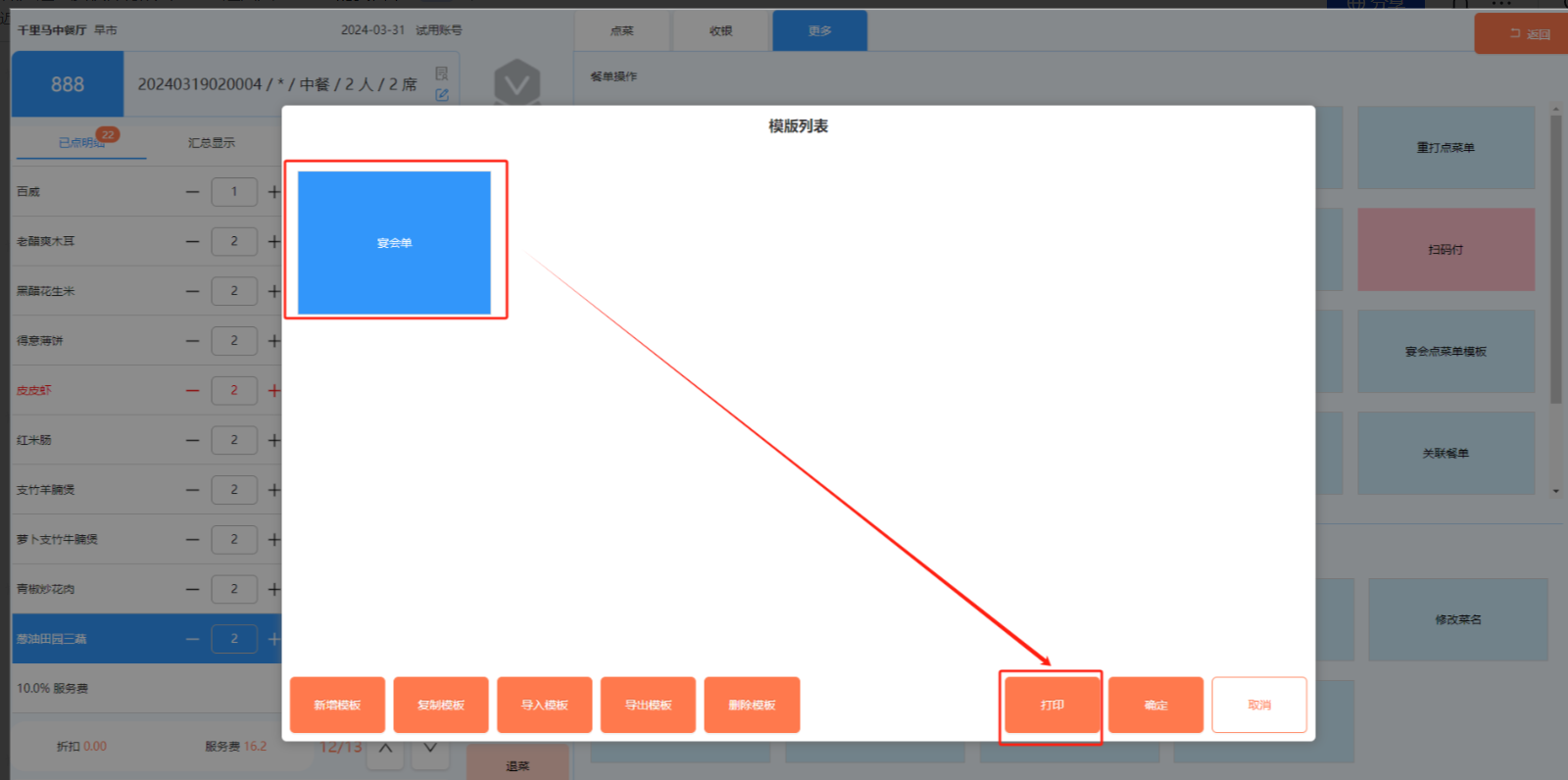Click the 百威 quantity field

click(x=234, y=192)
